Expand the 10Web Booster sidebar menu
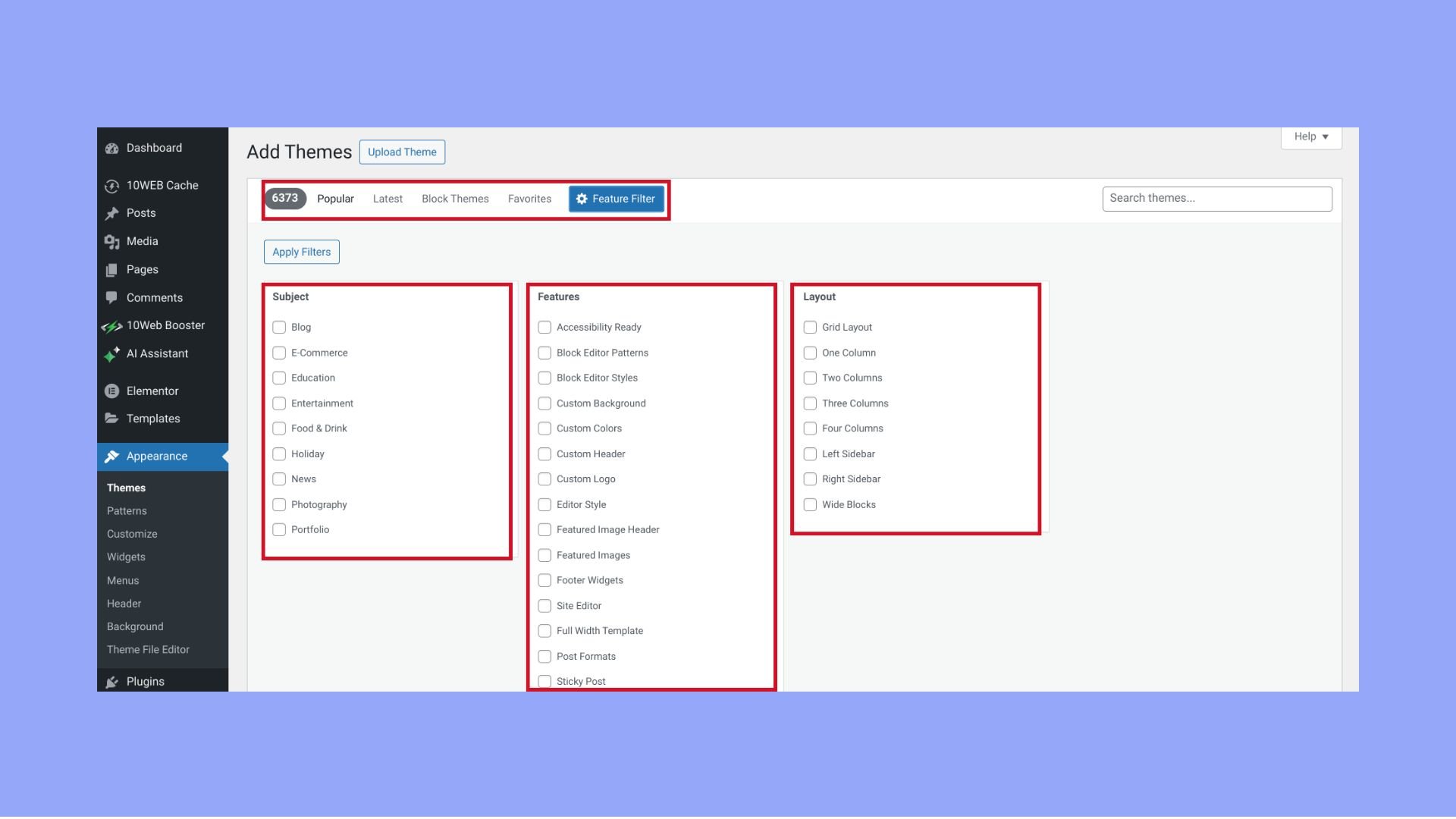 point(165,325)
